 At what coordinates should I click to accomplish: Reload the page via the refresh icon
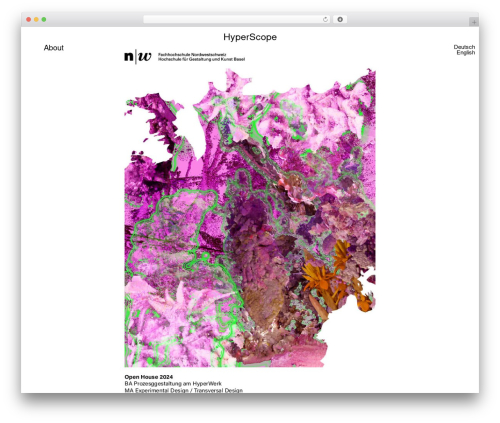pyautogui.click(x=325, y=20)
